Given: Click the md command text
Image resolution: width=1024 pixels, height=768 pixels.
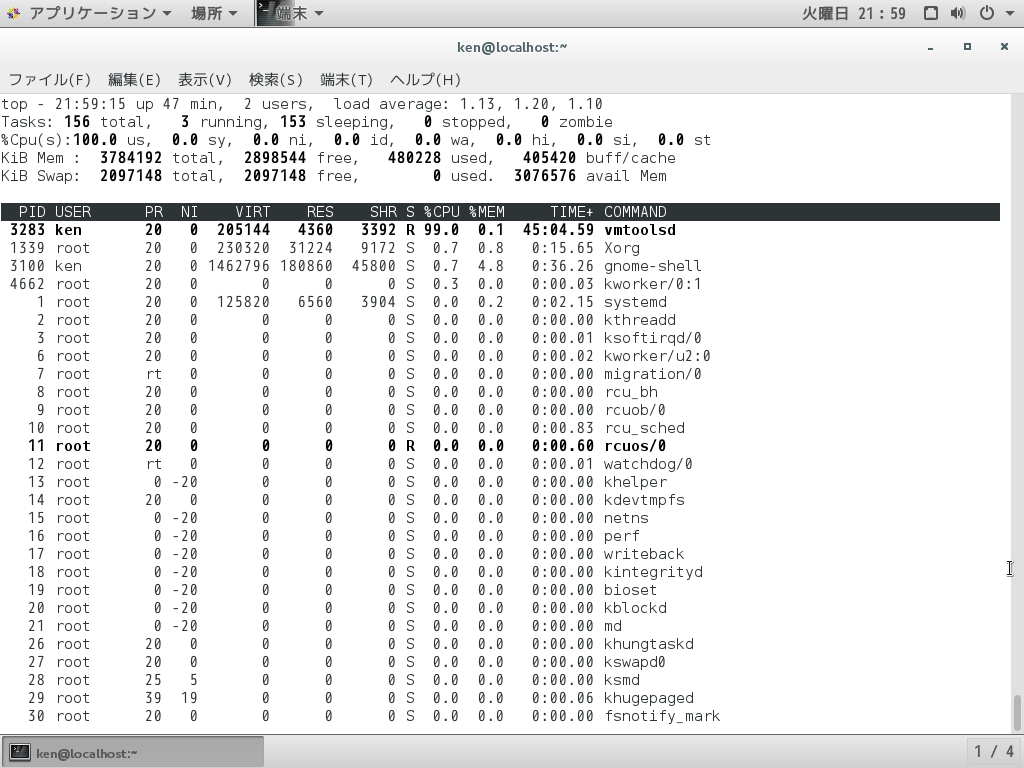Looking at the screenshot, I should click(x=613, y=626).
